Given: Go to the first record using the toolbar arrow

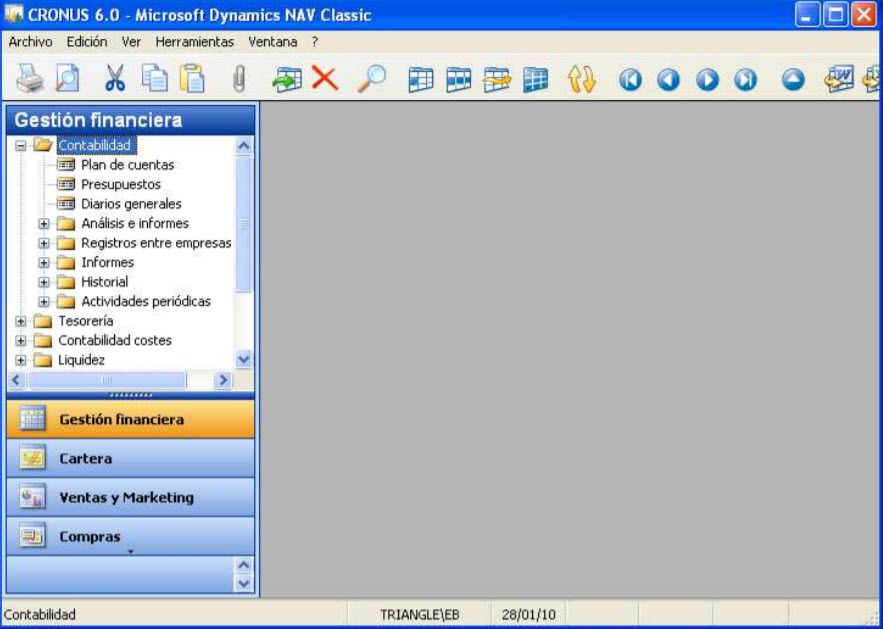Looking at the screenshot, I should [630, 80].
